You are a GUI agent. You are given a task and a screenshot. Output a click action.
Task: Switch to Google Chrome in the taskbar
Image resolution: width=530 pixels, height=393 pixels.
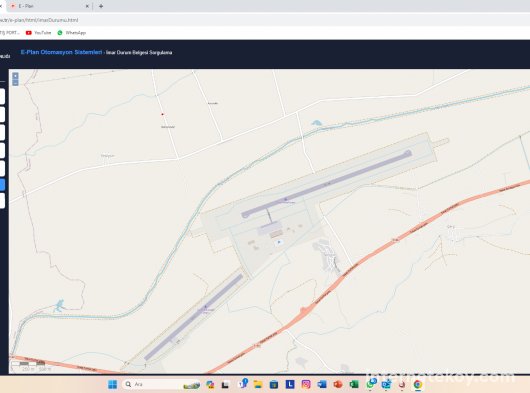pyautogui.click(x=418, y=384)
